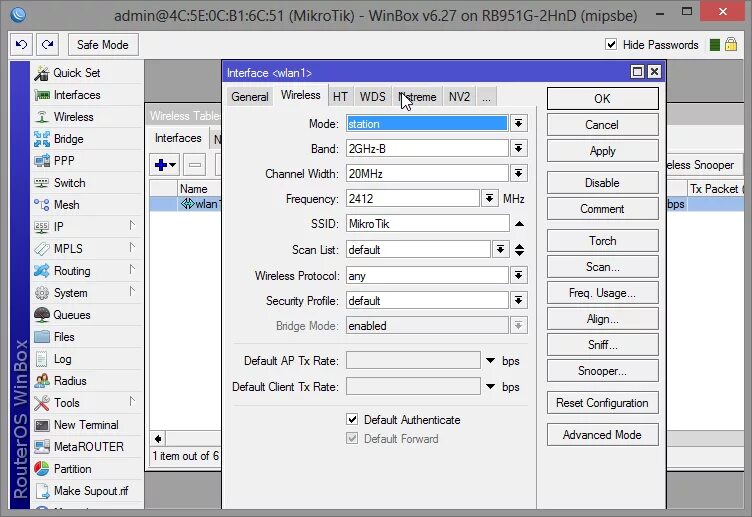Open the Log icon
This screenshot has width=752, height=517.
(42, 359)
